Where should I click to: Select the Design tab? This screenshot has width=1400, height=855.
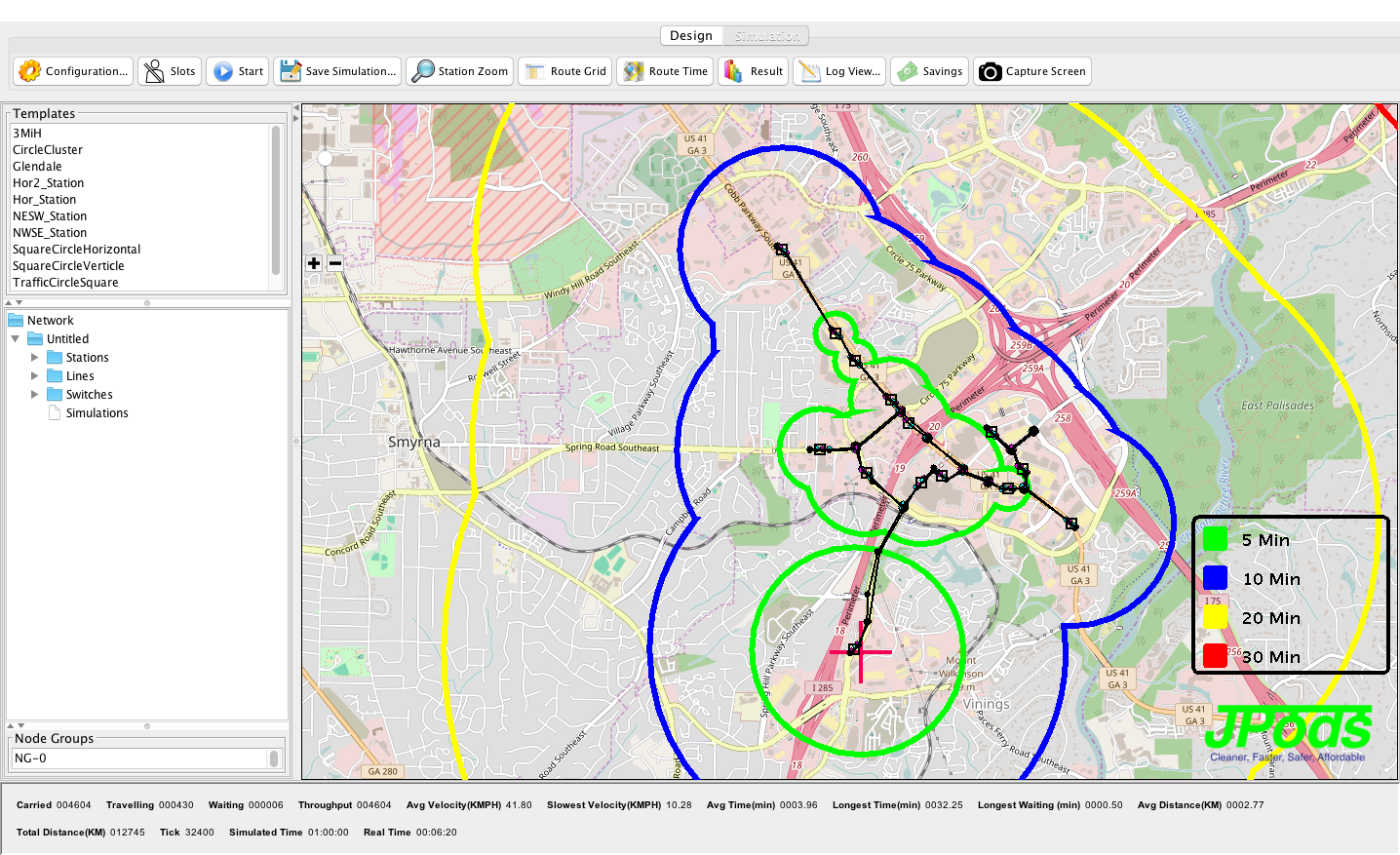pyautogui.click(x=691, y=36)
